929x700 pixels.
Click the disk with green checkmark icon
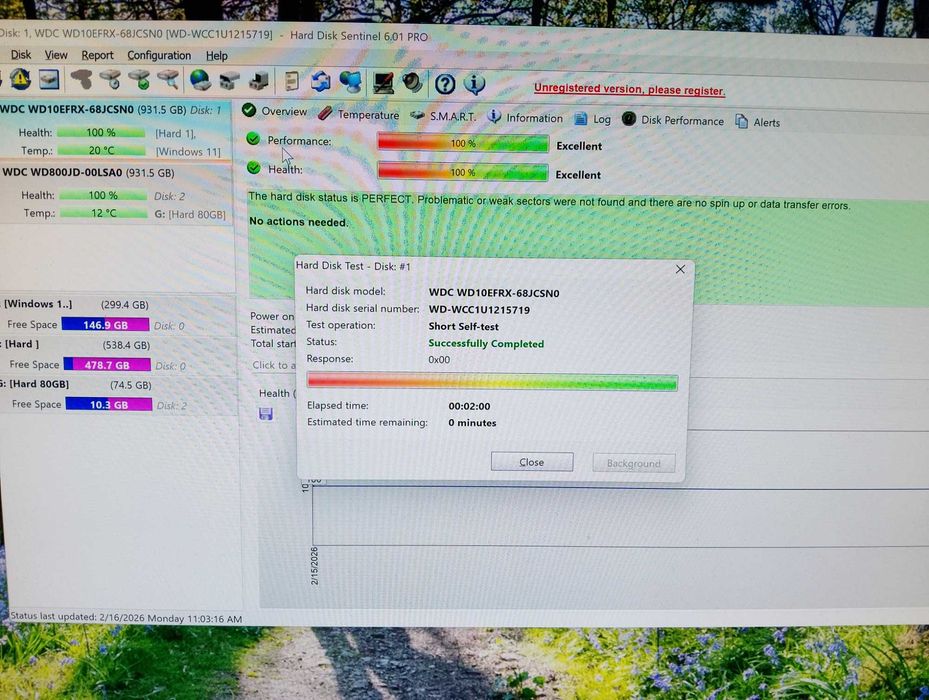(x=140, y=79)
